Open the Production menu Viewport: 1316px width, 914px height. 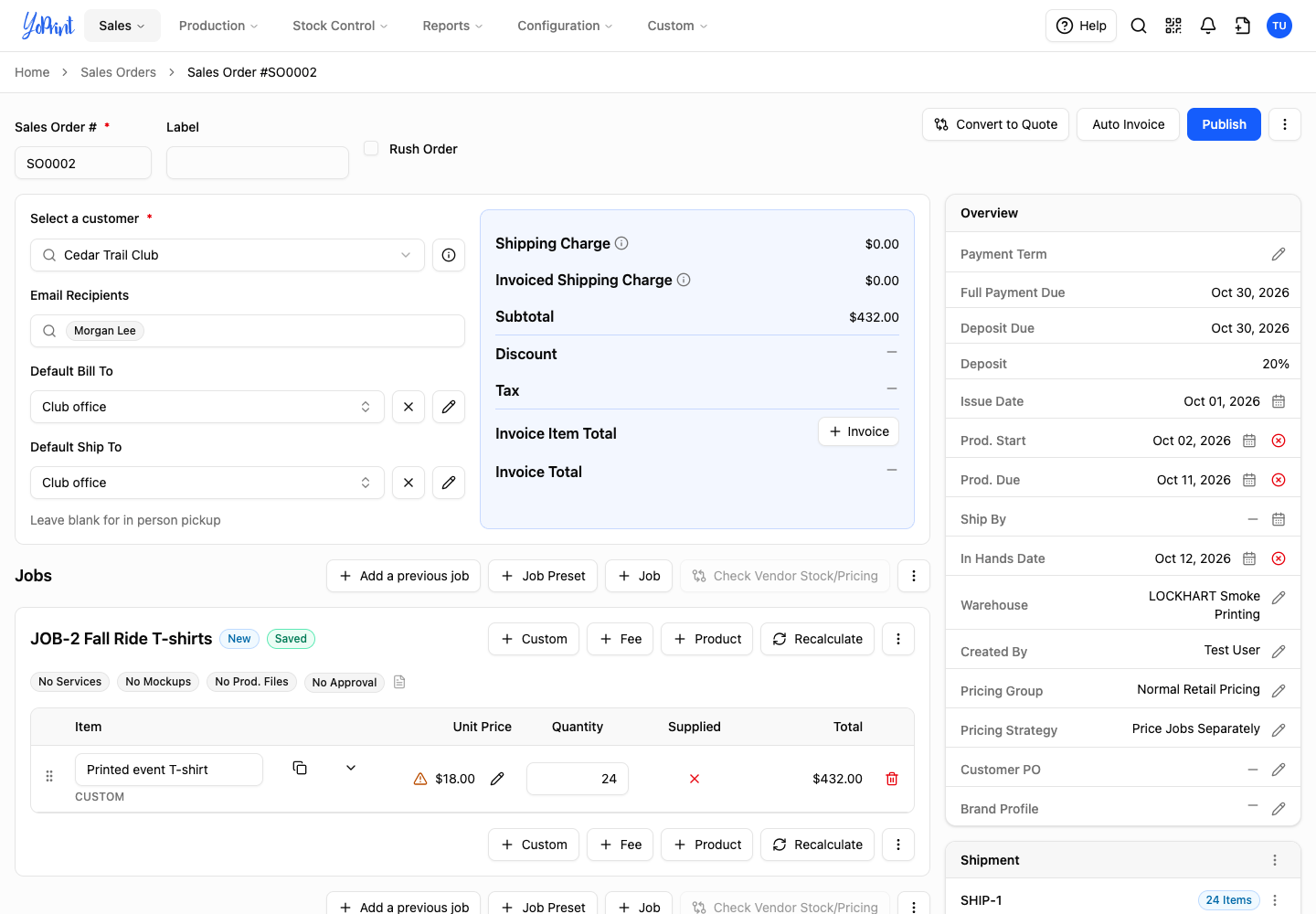(x=218, y=26)
